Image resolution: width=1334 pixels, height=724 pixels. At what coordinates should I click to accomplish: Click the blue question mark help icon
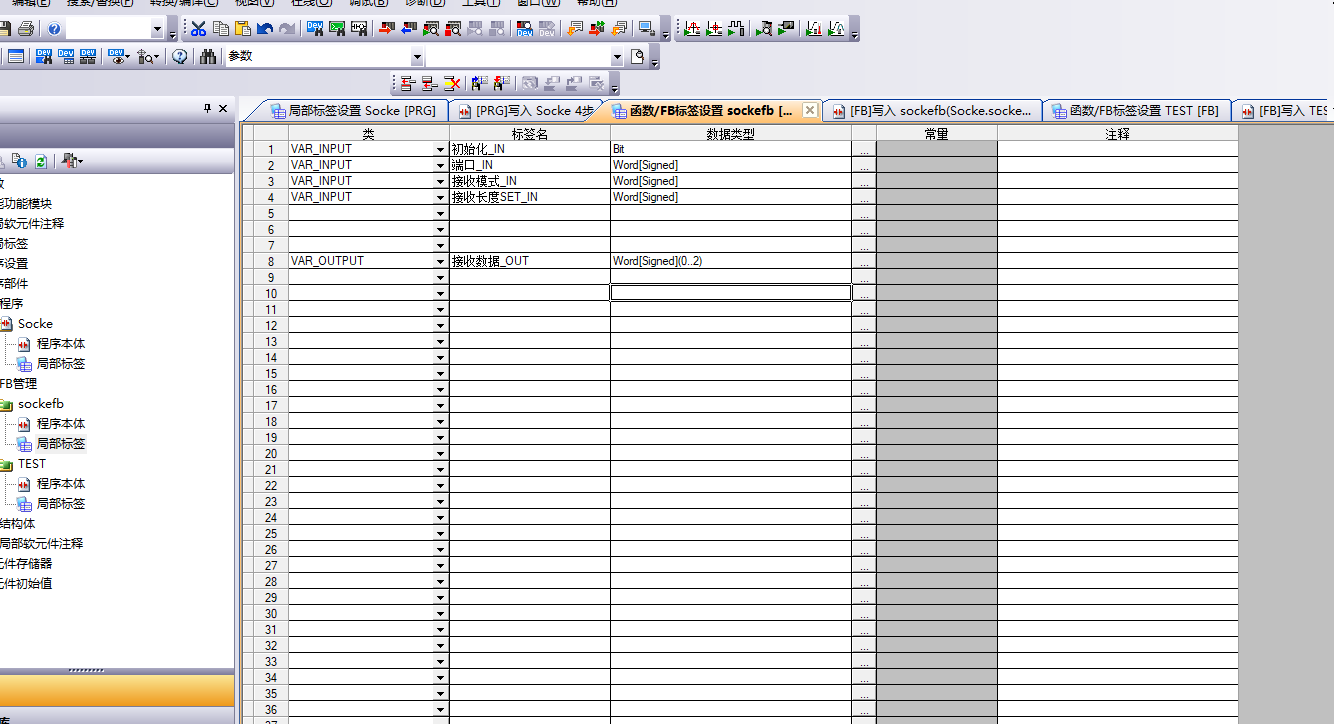point(54,29)
